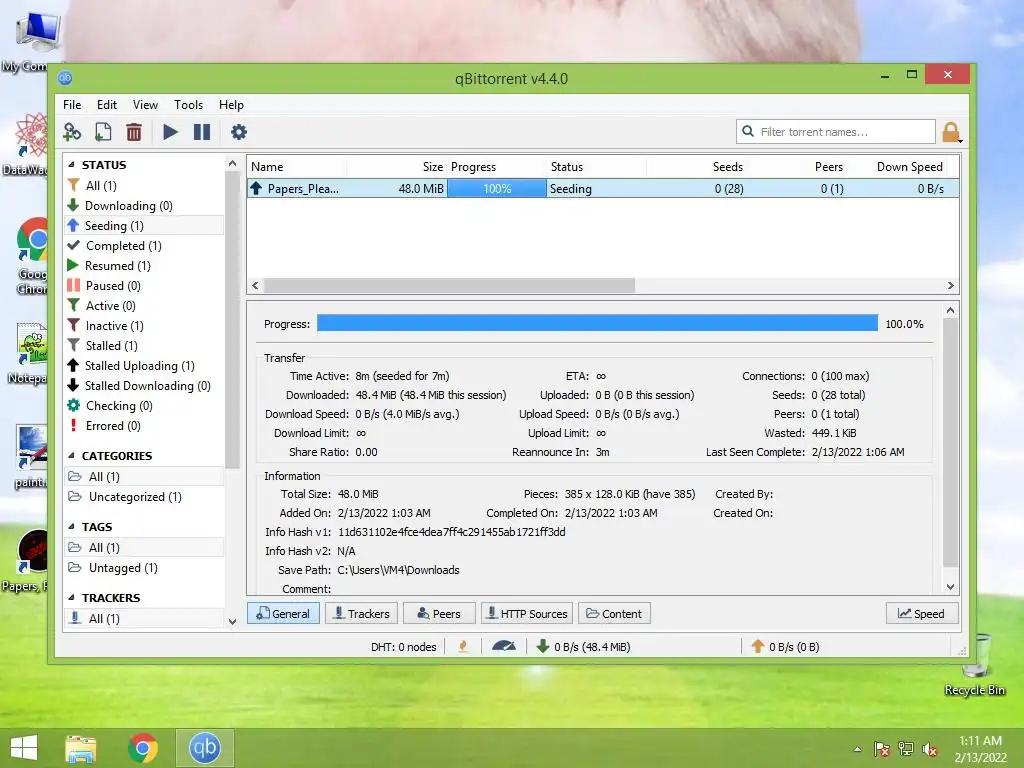Click the status bar upload speed indicator
The width and height of the screenshot is (1024, 768).
click(786, 647)
